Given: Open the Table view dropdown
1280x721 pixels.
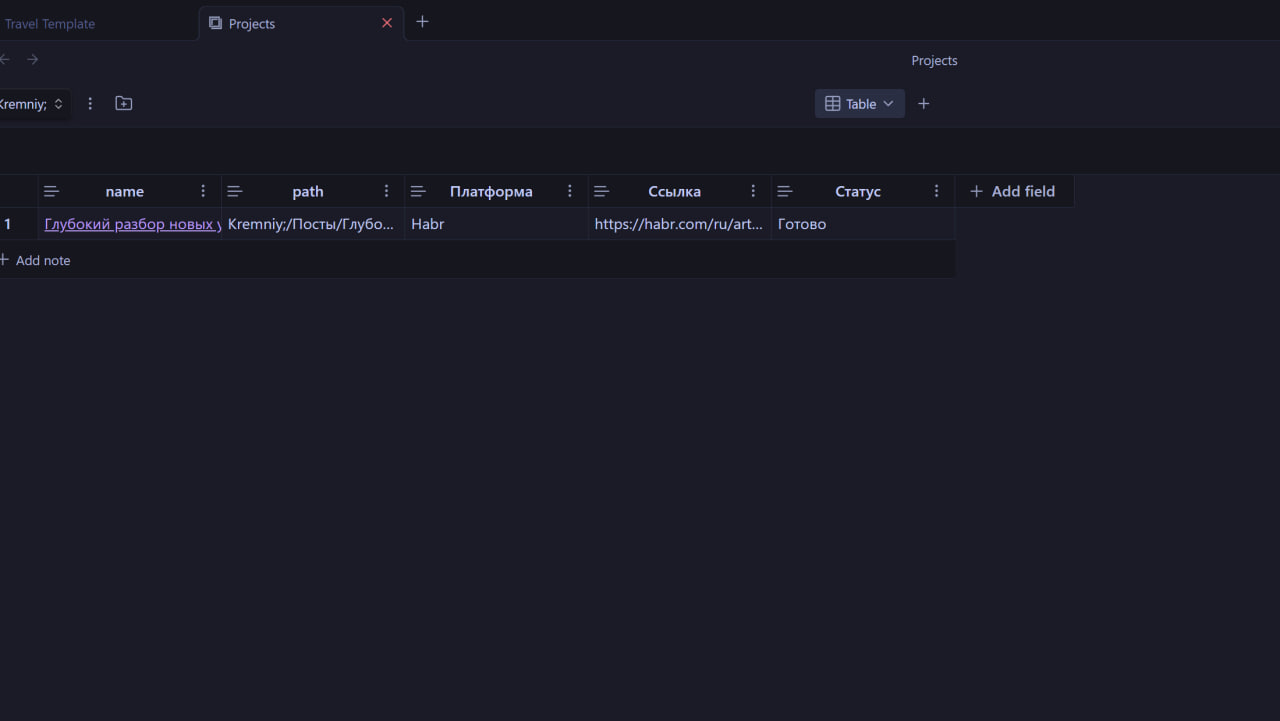Looking at the screenshot, I should 860,104.
